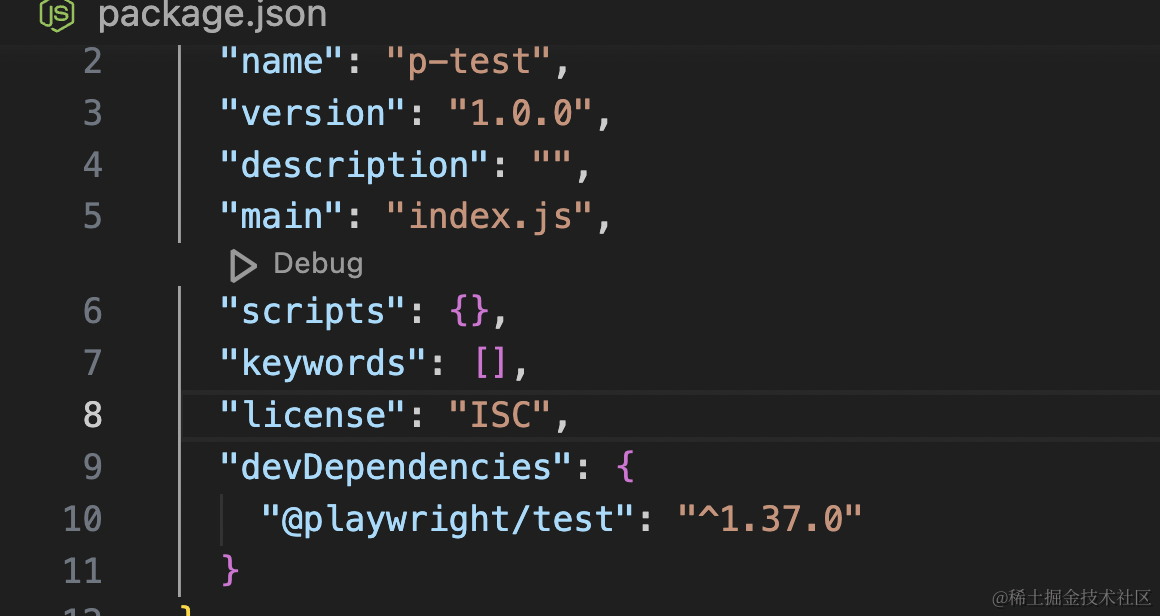Click the Node.js file icon beside package.json
This screenshot has width=1160, height=616.
[57, 15]
